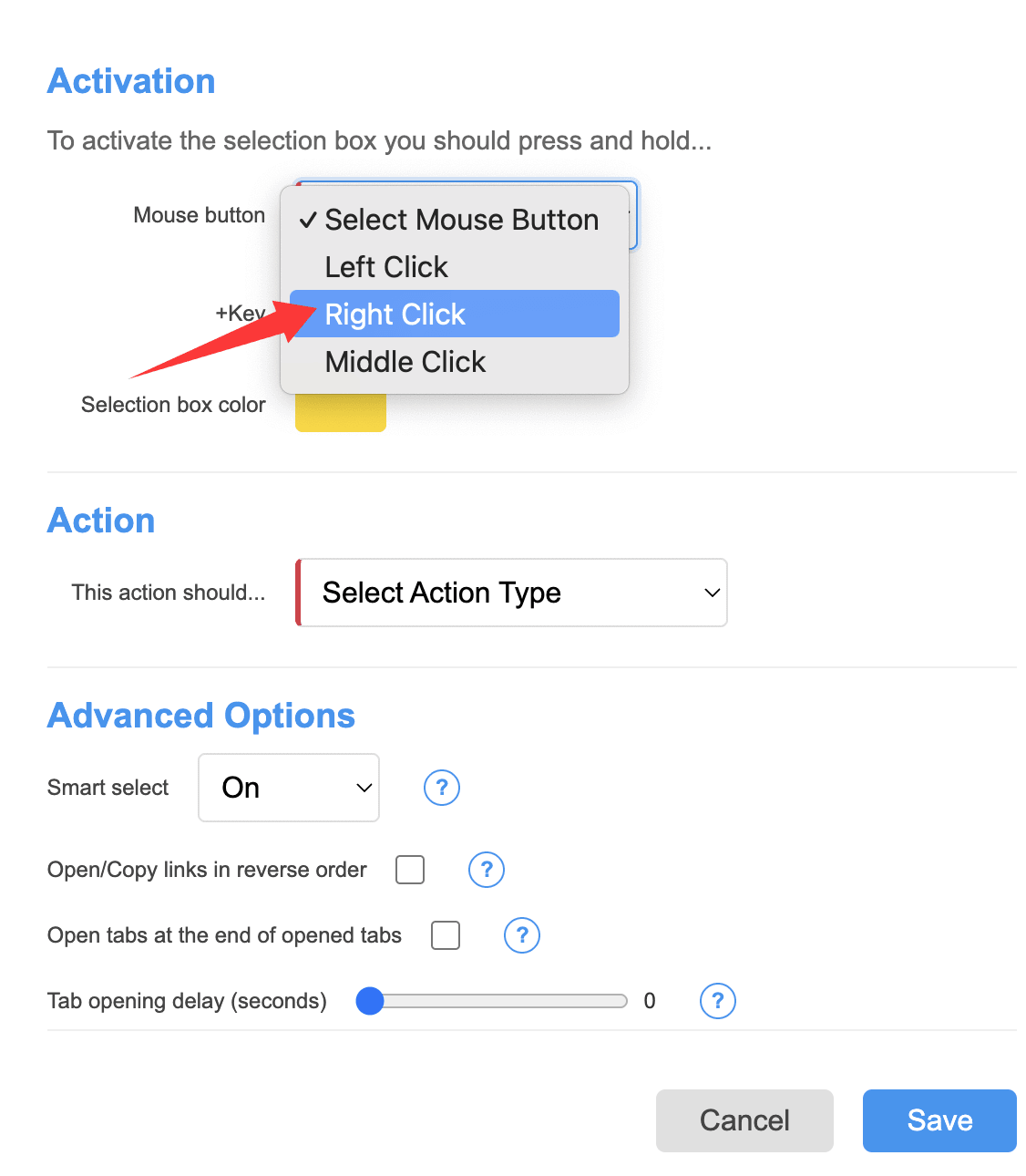This screenshot has width=1026, height=1176.
Task: Click the Cancel button
Action: click(744, 1120)
